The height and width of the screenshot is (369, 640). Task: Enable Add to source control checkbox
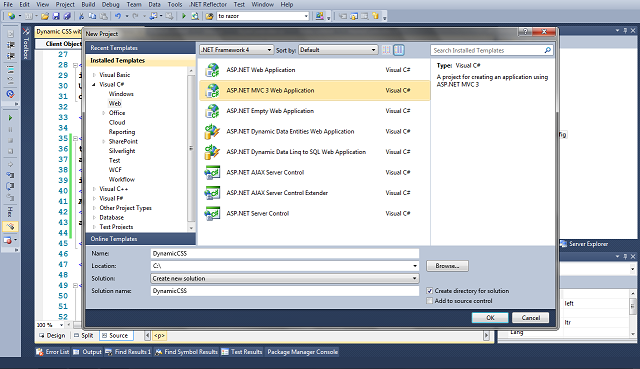pos(429,301)
